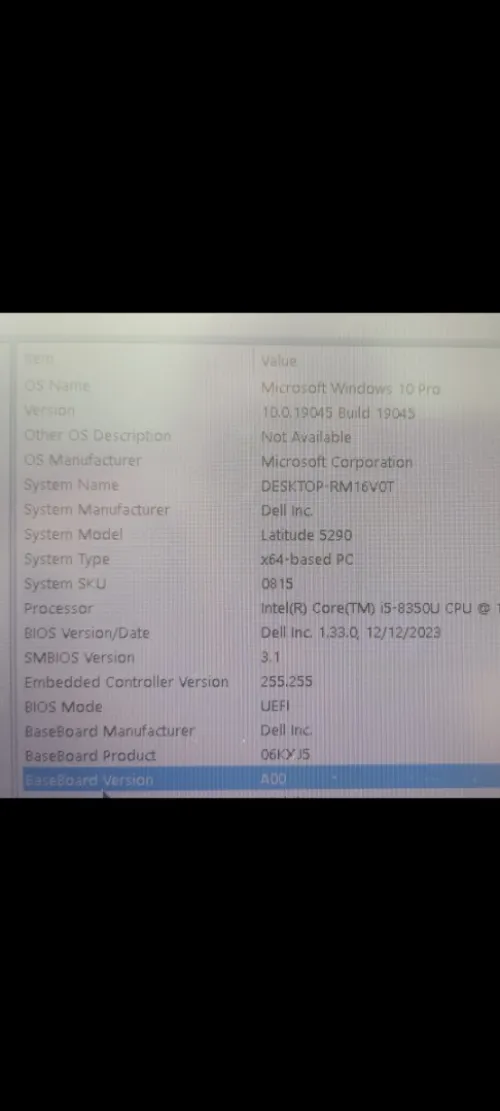Select the 'System Name' item
This screenshot has width=500, height=1111.
click(71, 485)
